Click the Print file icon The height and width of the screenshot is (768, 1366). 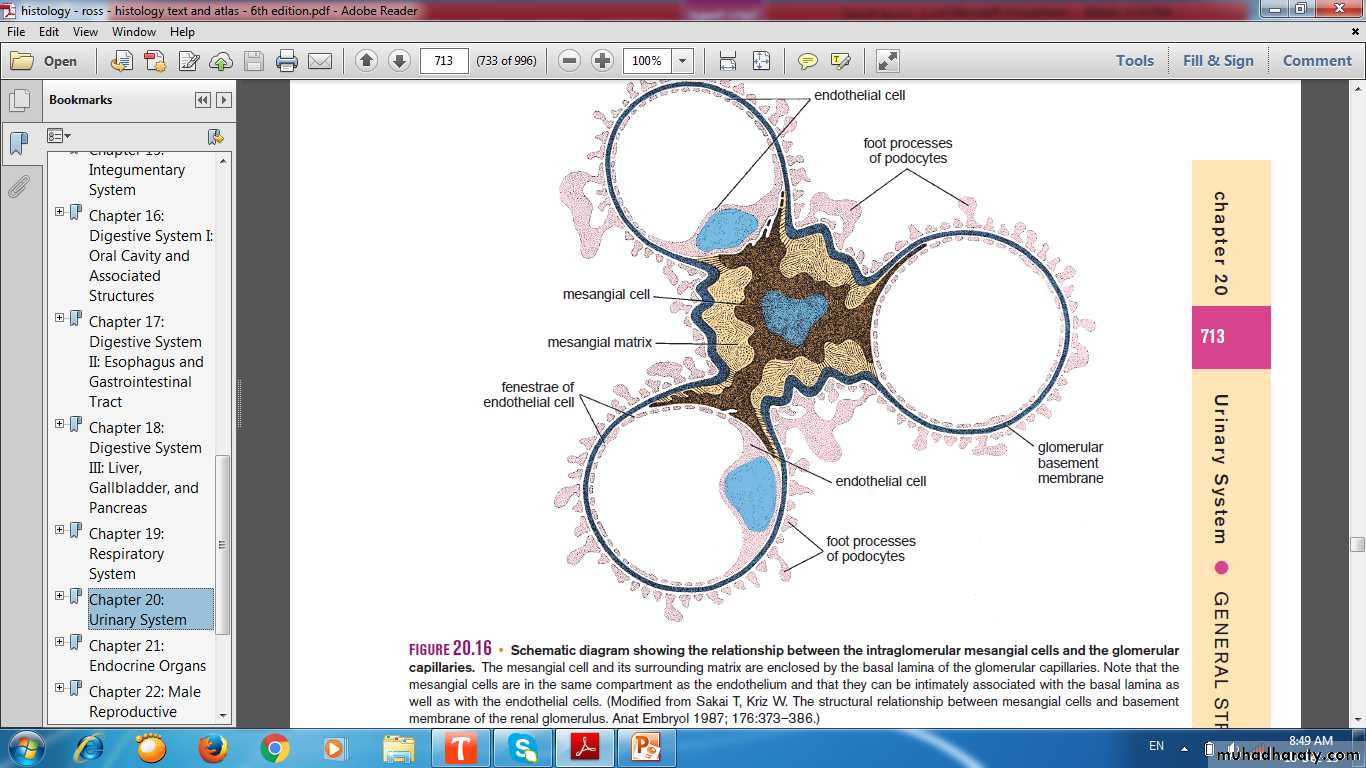pyautogui.click(x=287, y=61)
